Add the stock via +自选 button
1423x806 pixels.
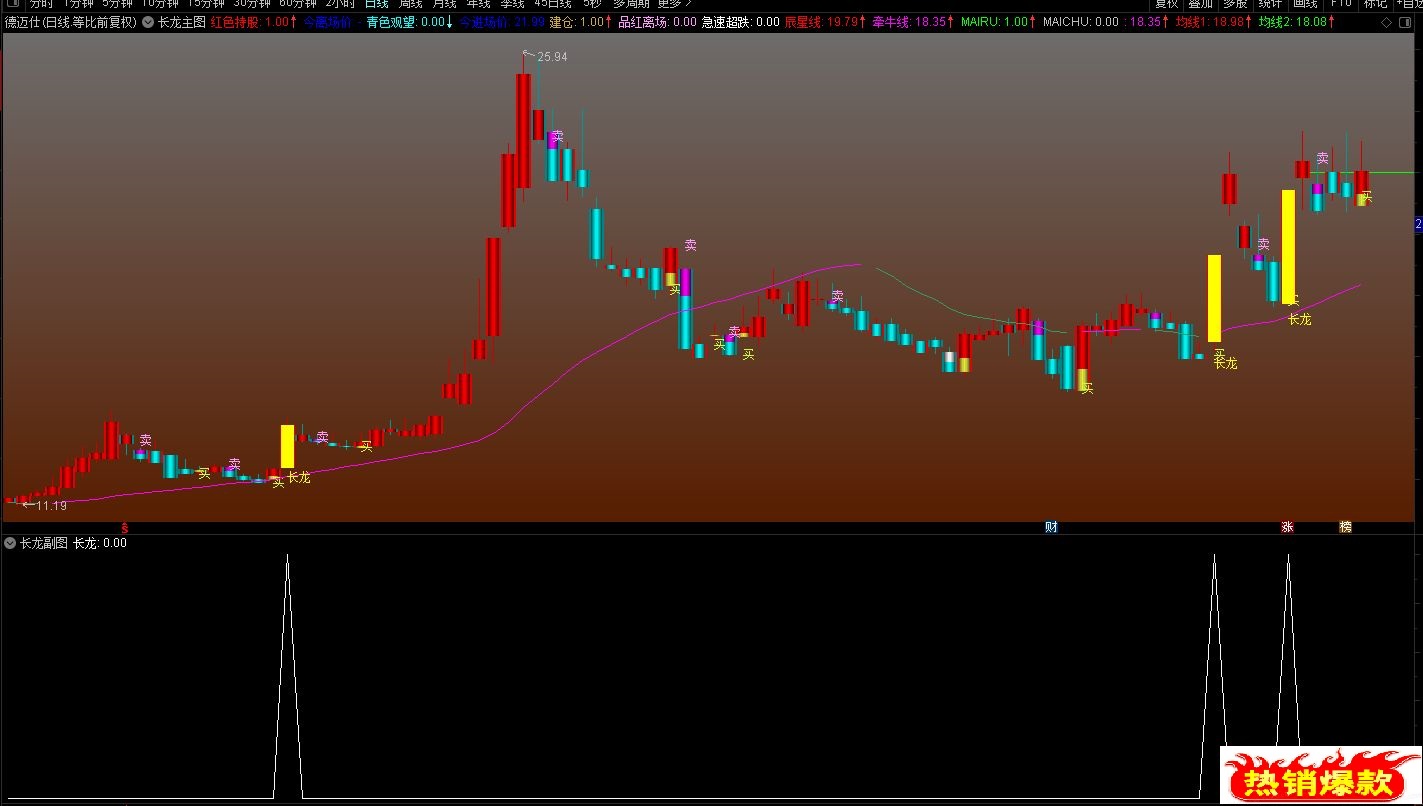tap(1410, 4)
